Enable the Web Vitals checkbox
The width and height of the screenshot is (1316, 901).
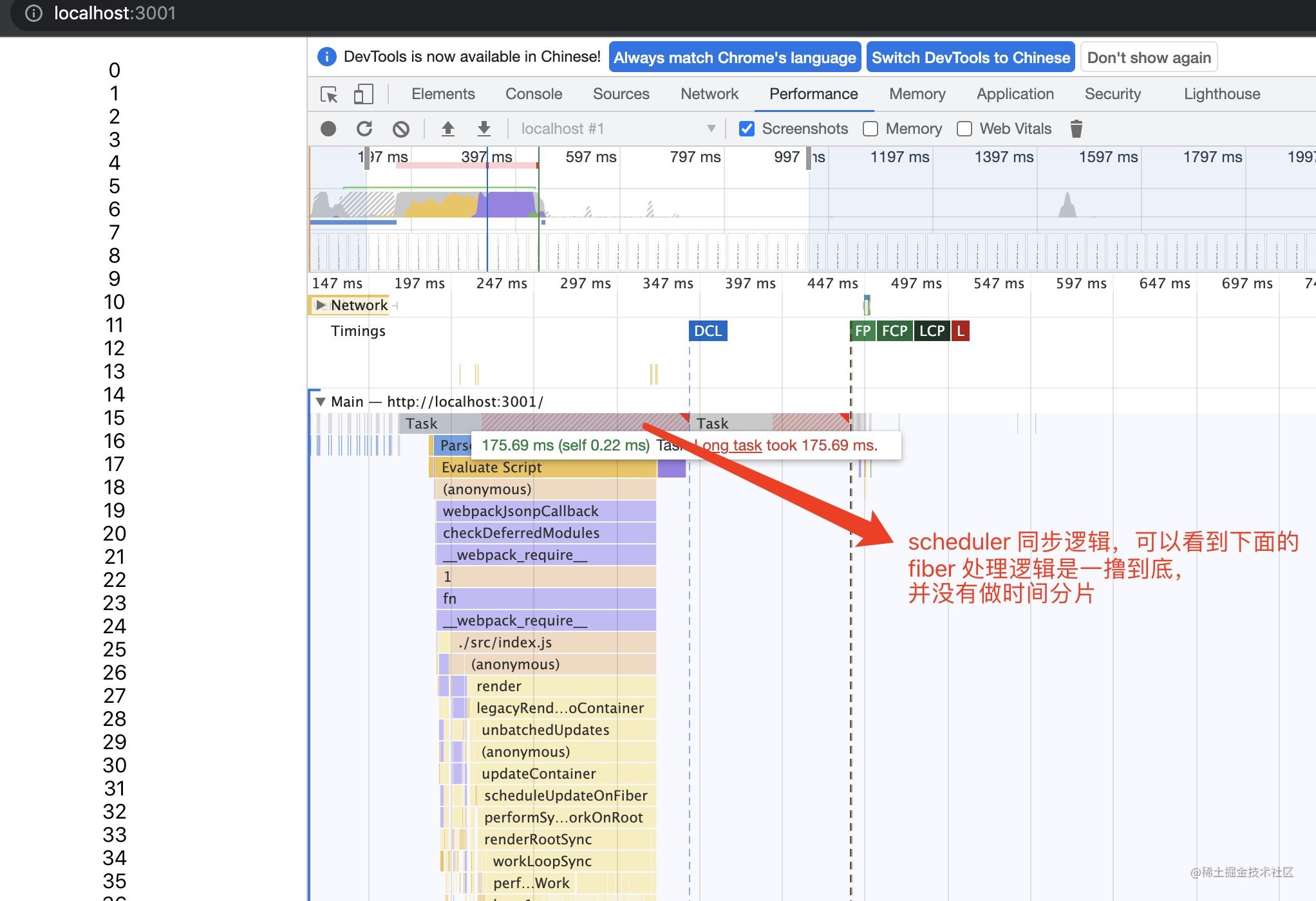coord(964,128)
